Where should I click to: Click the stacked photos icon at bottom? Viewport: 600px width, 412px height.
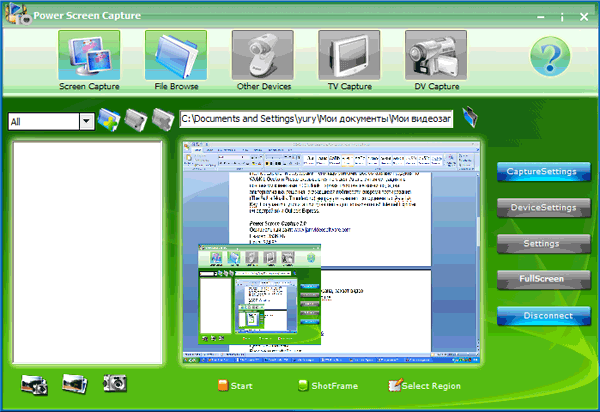[x=75, y=384]
